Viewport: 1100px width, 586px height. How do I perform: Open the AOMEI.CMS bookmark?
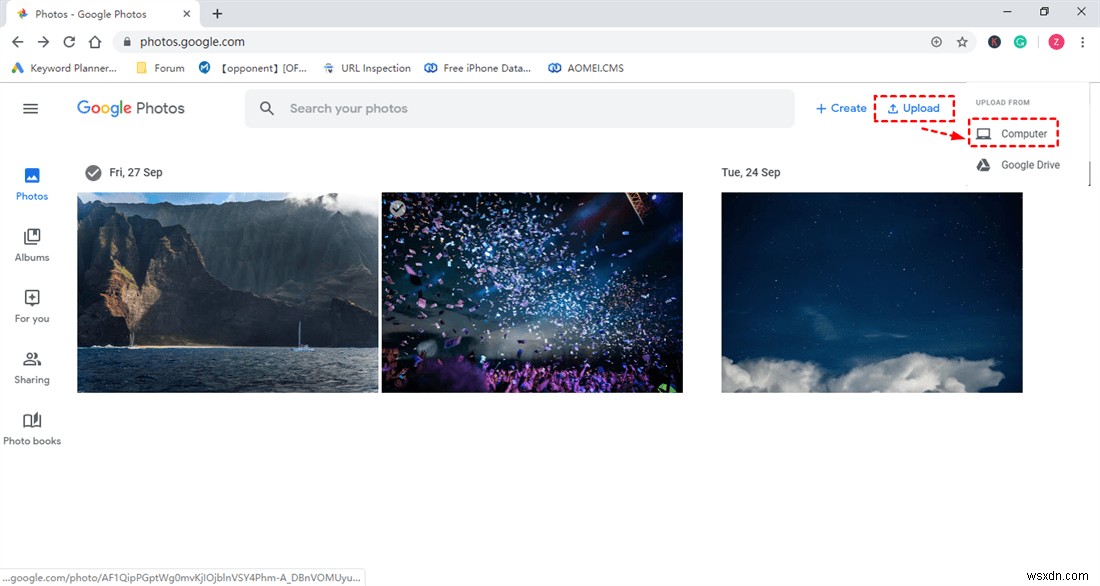click(x=586, y=68)
